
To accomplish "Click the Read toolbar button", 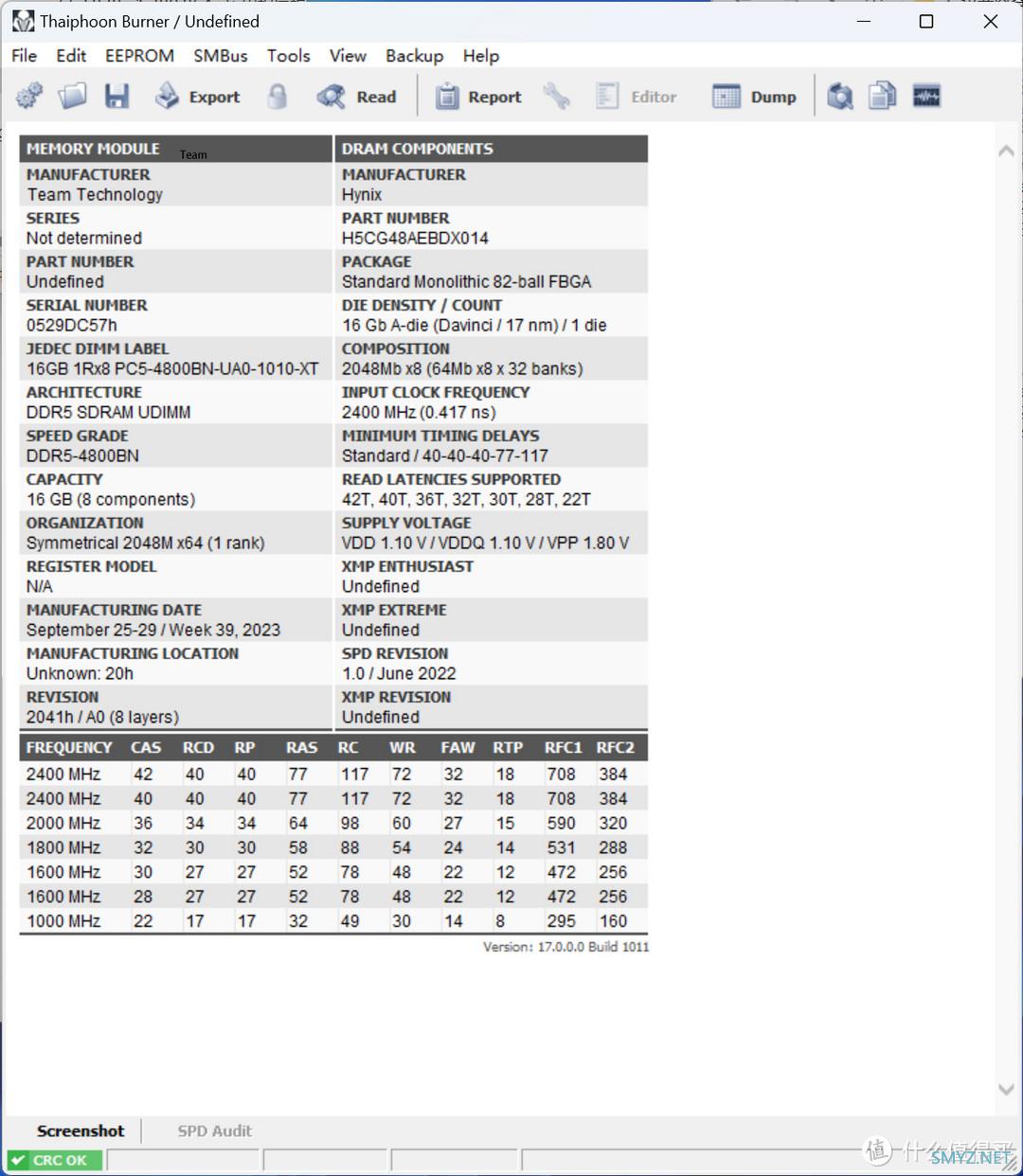I will 357,96.
